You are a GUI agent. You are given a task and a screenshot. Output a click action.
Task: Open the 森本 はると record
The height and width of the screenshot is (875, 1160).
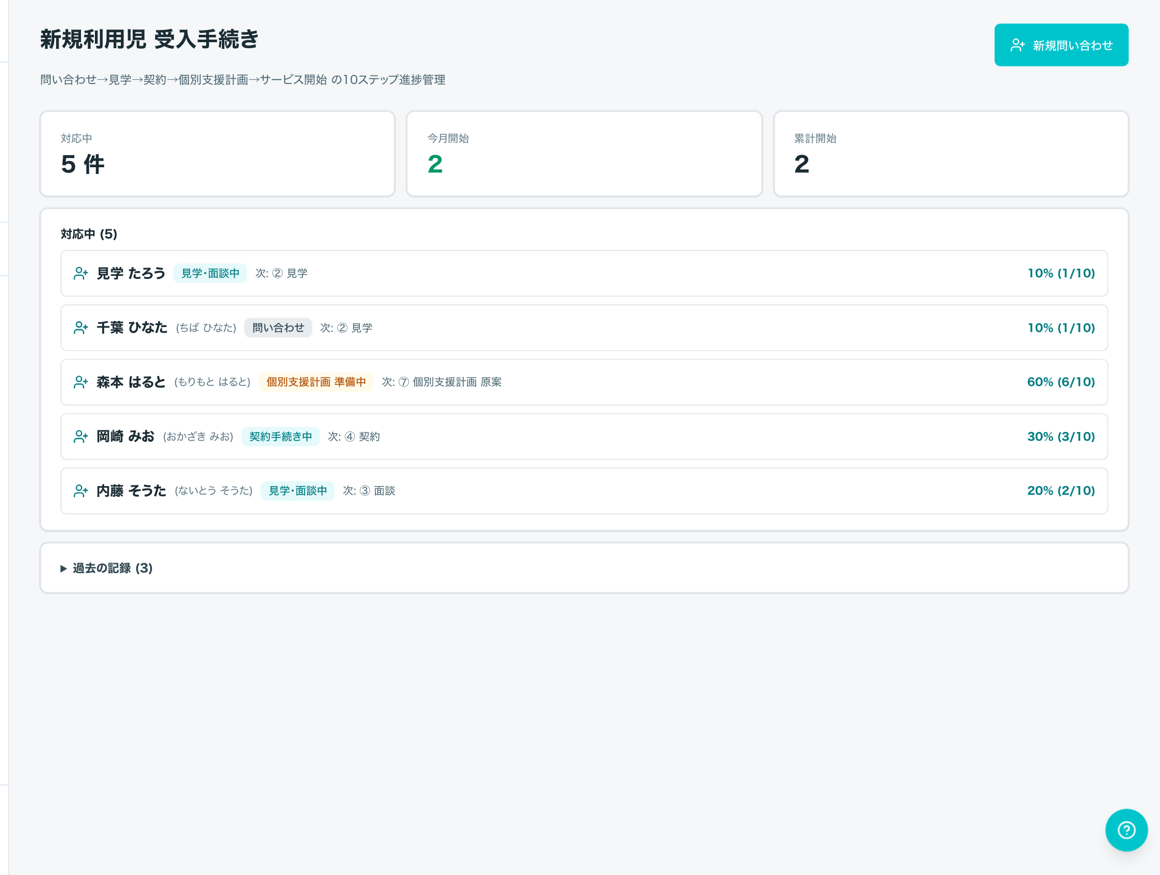tap(584, 382)
